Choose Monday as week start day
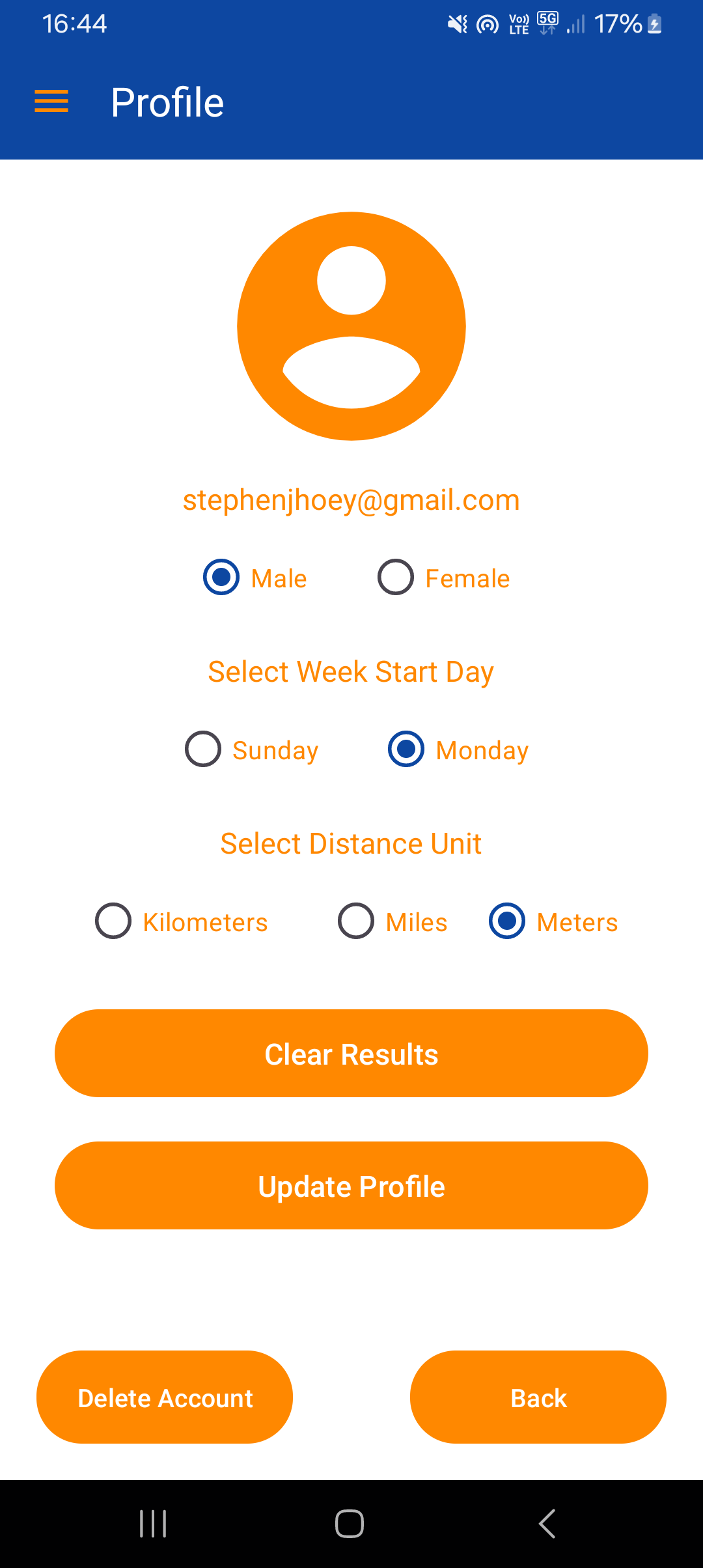Screen dimensions: 703x1568 click(406, 749)
